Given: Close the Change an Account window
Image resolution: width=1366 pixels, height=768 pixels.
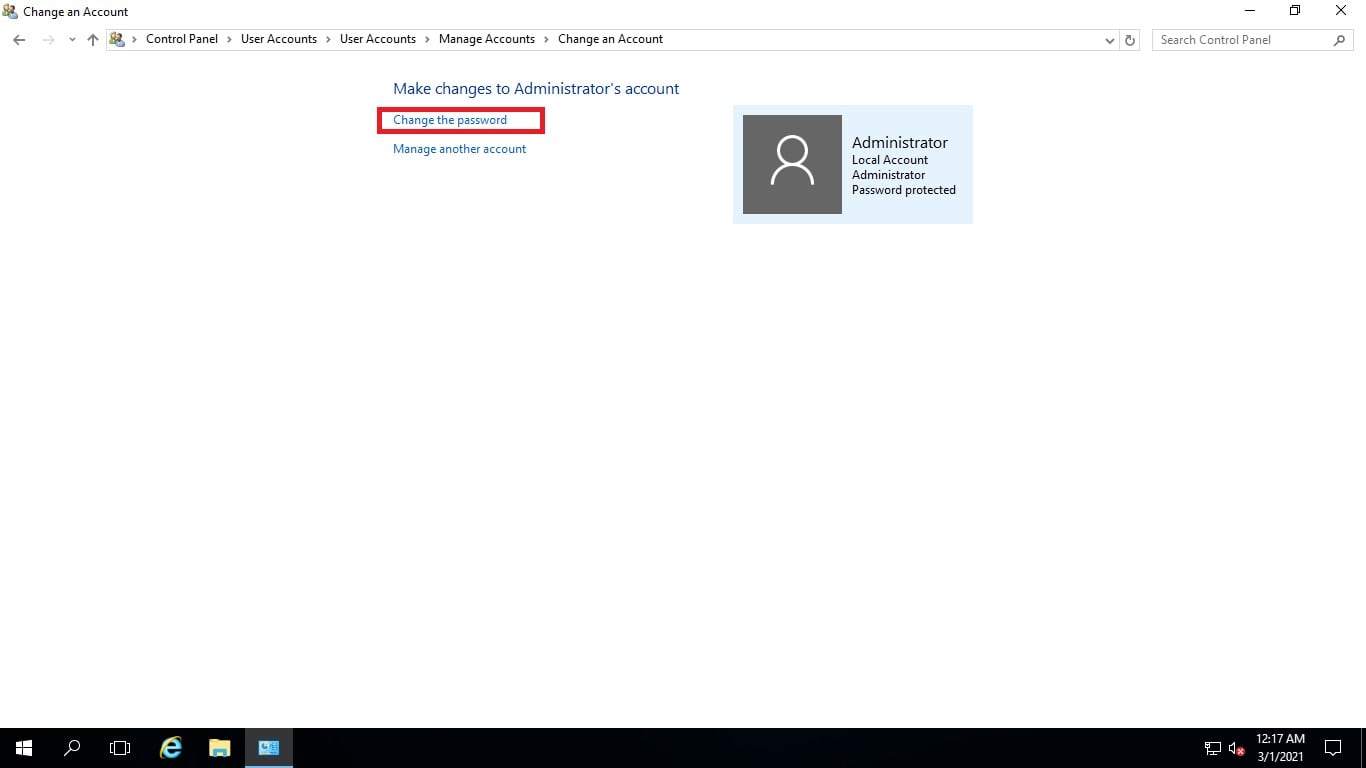Looking at the screenshot, I should [x=1341, y=11].
